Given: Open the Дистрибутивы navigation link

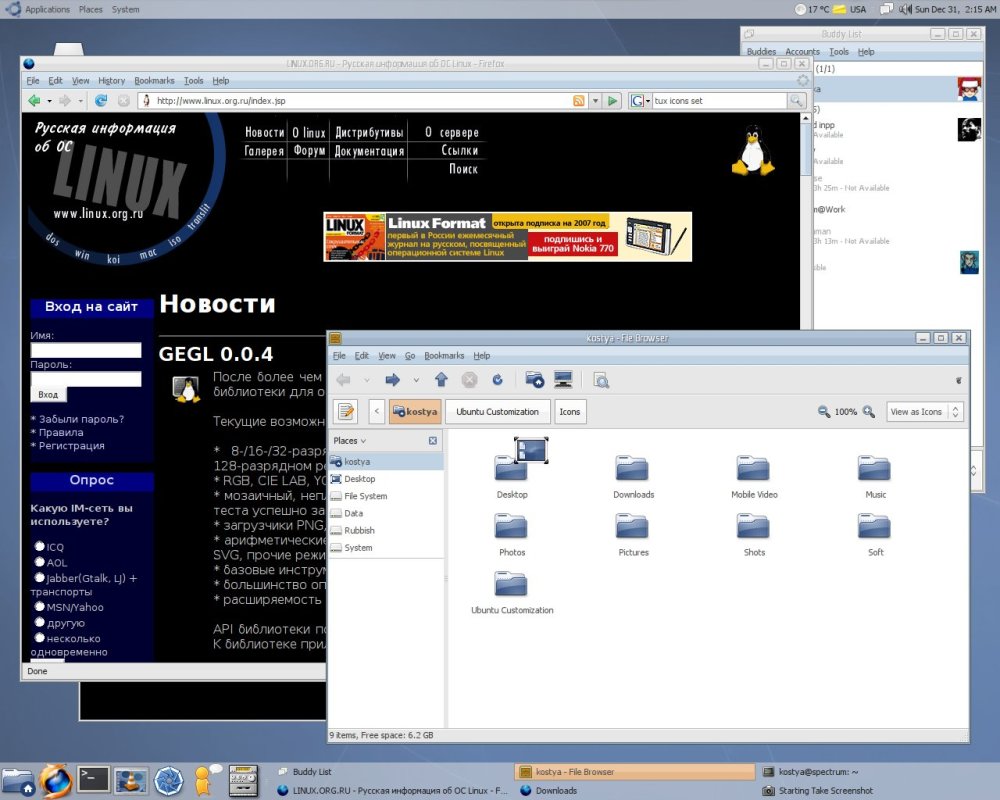Looking at the screenshot, I should coord(369,132).
